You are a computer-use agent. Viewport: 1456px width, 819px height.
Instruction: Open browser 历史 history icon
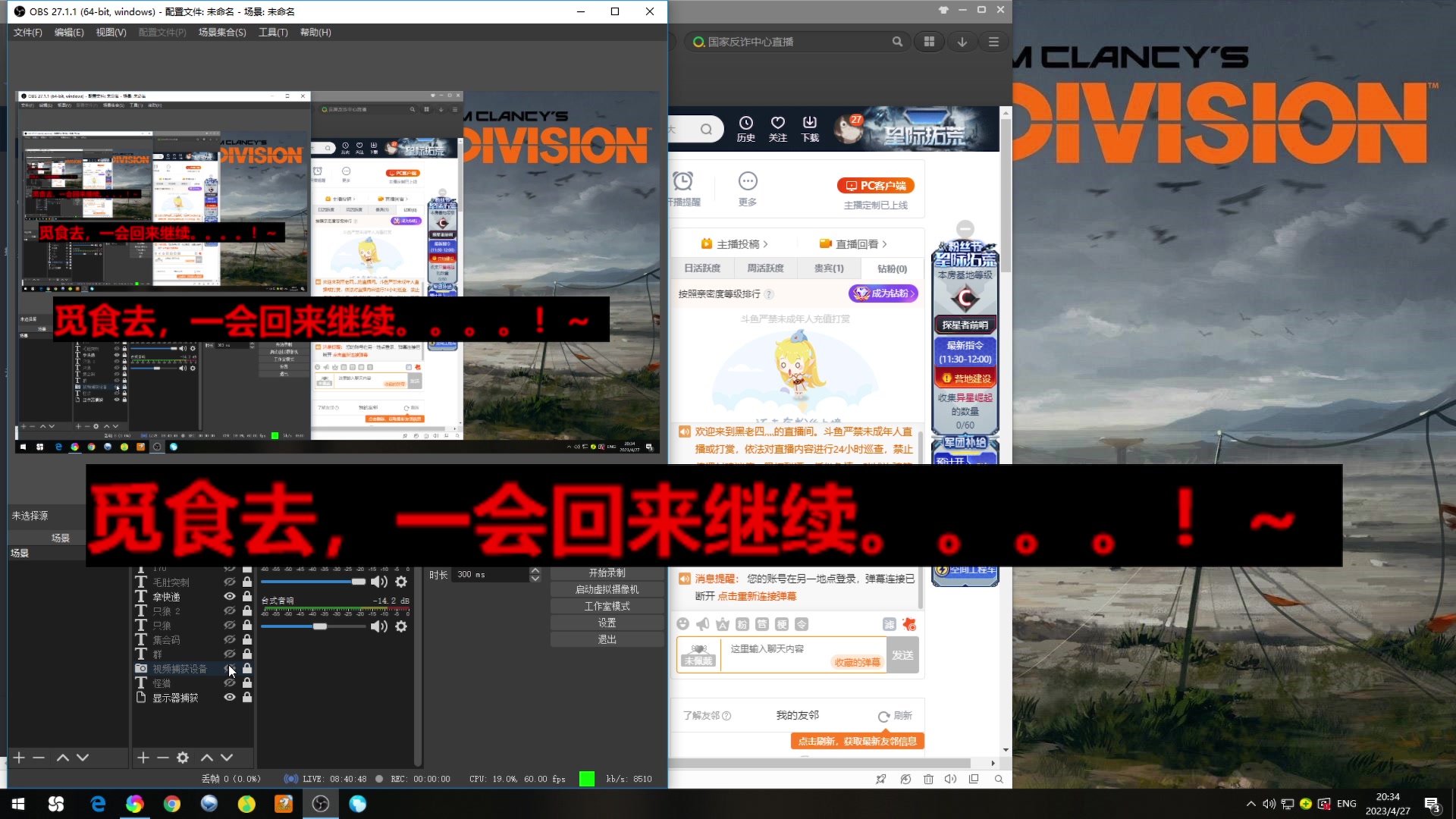[746, 128]
